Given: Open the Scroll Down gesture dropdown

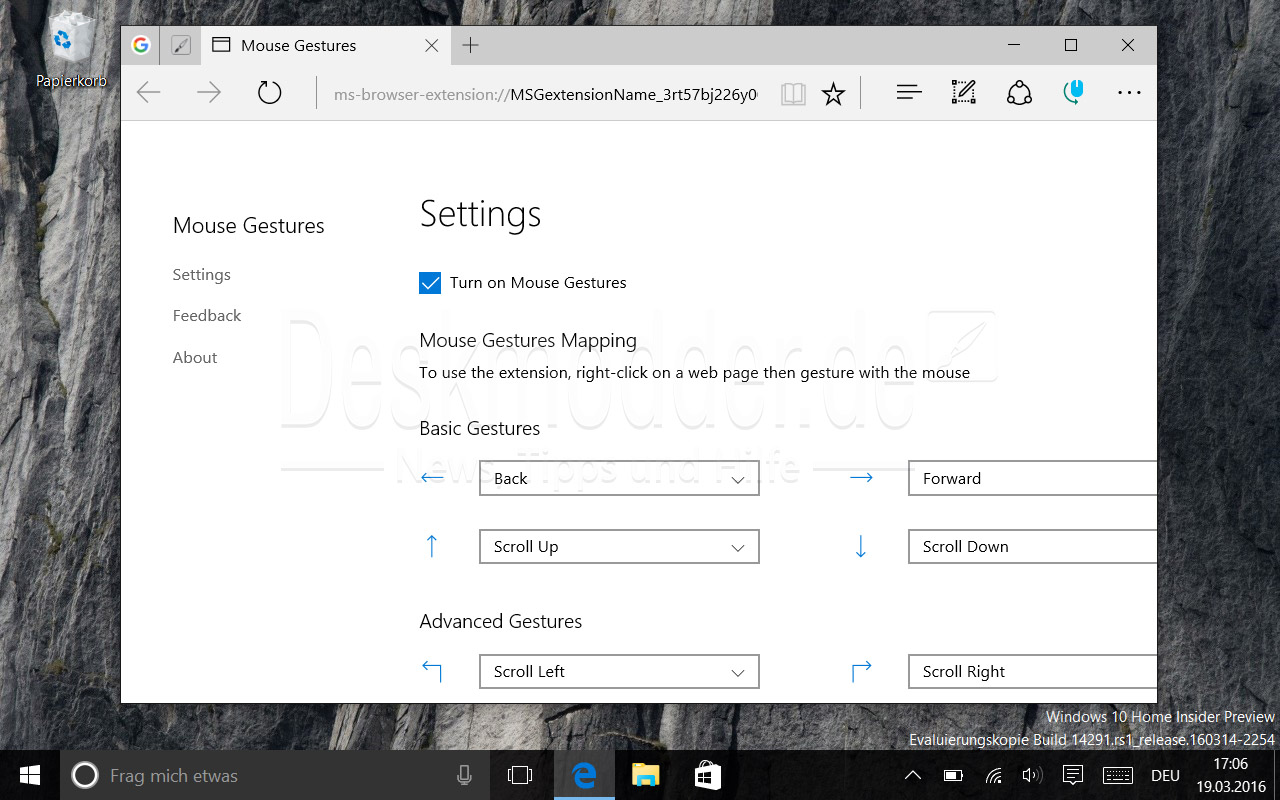Looking at the screenshot, I should coord(1033,546).
